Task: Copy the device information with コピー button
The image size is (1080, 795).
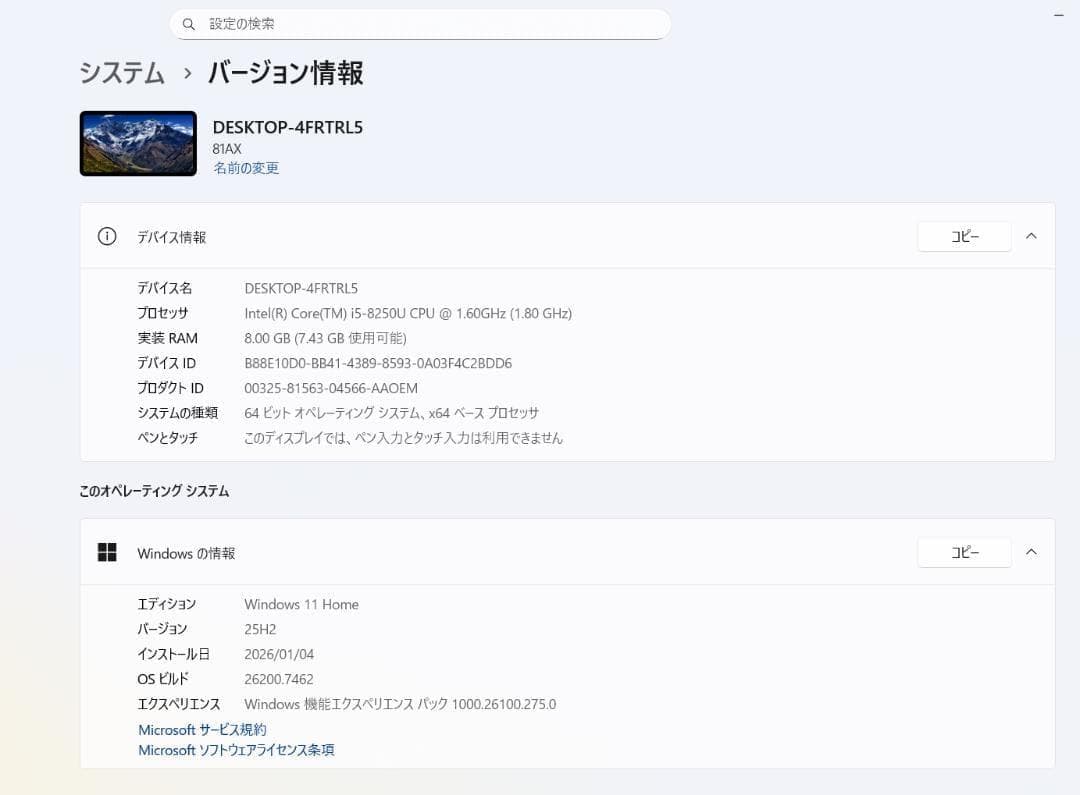Action: click(x=963, y=236)
